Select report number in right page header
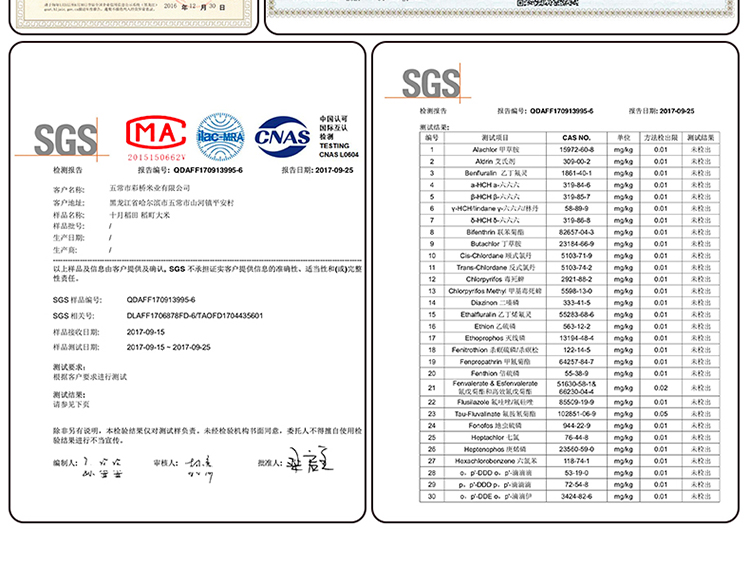 click(562, 111)
